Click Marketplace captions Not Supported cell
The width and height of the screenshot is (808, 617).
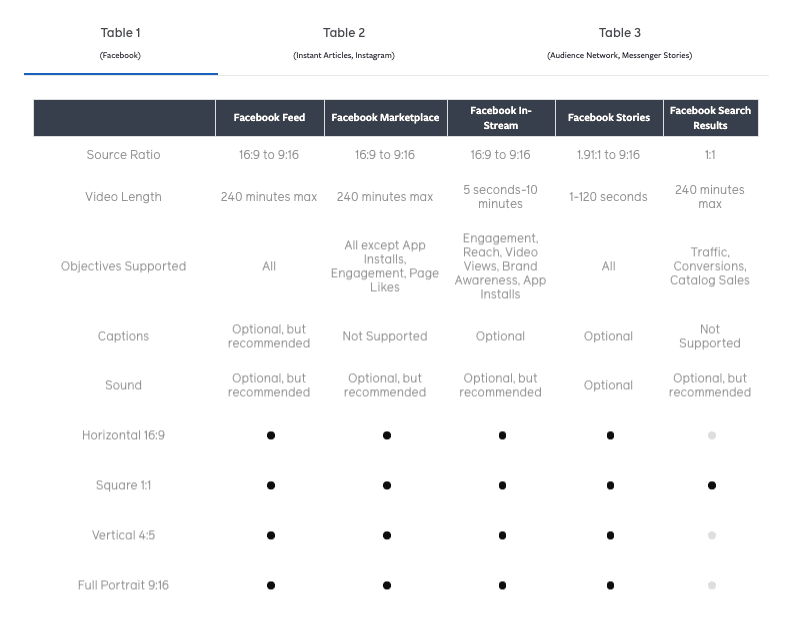385,336
